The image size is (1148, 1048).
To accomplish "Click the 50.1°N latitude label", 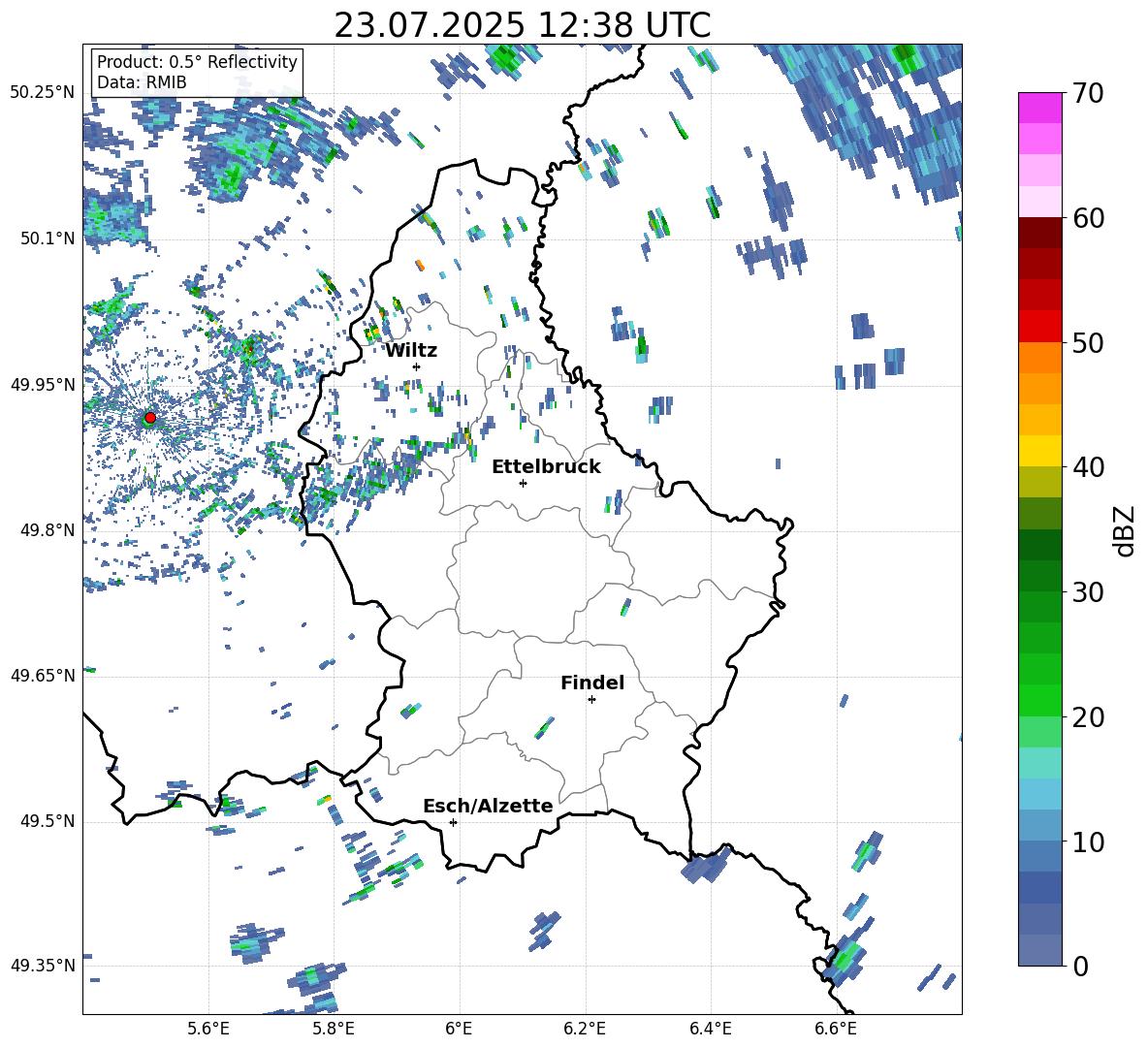I will tap(47, 238).
